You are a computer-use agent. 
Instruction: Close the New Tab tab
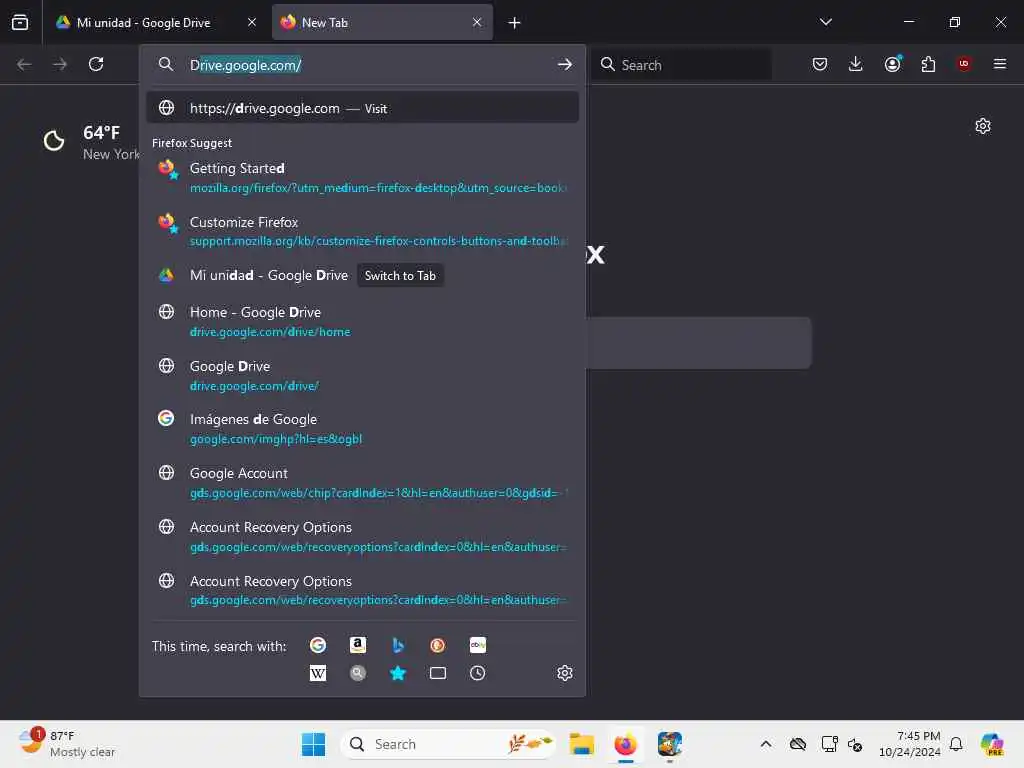click(x=477, y=22)
